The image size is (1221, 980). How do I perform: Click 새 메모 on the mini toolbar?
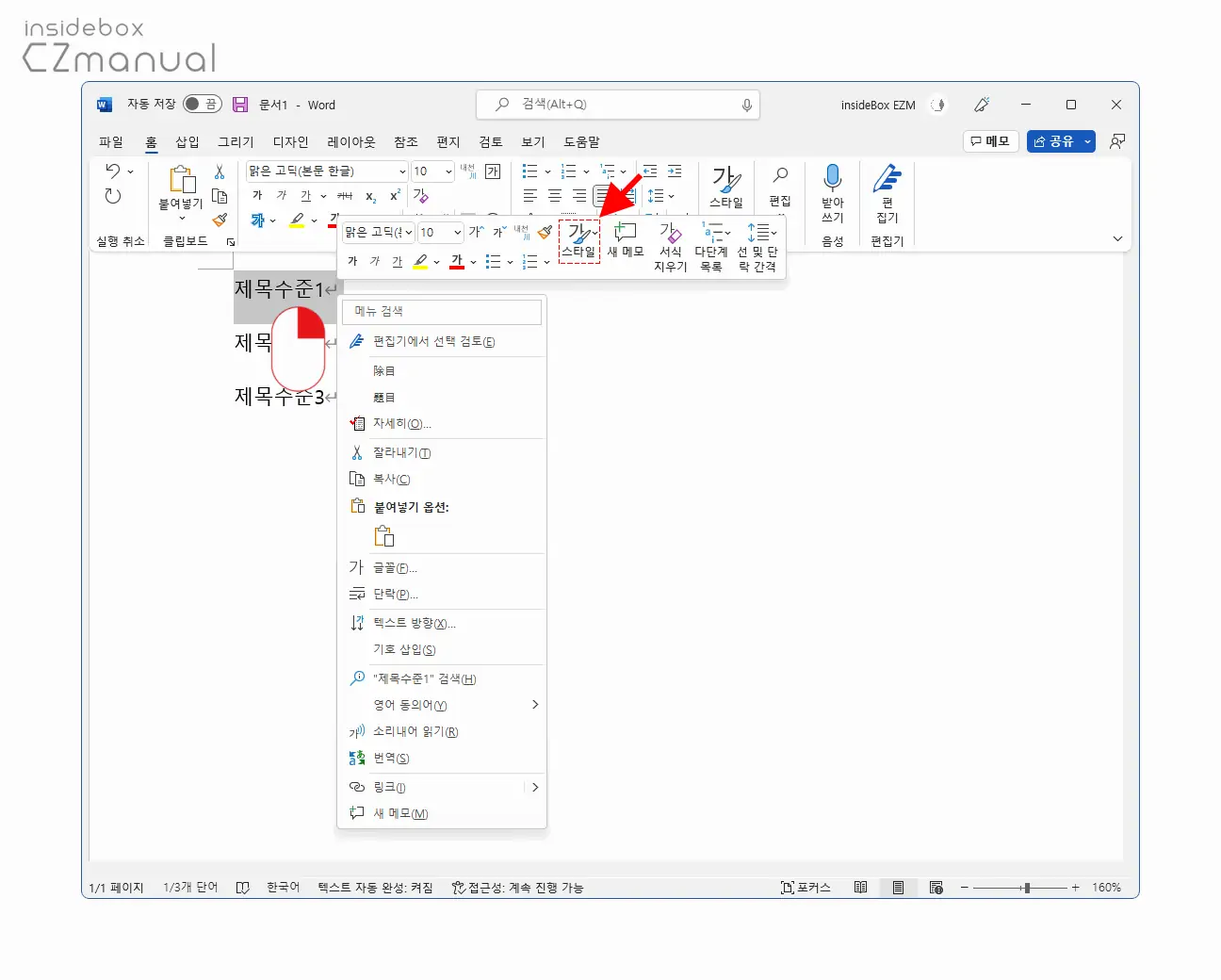tap(626, 239)
